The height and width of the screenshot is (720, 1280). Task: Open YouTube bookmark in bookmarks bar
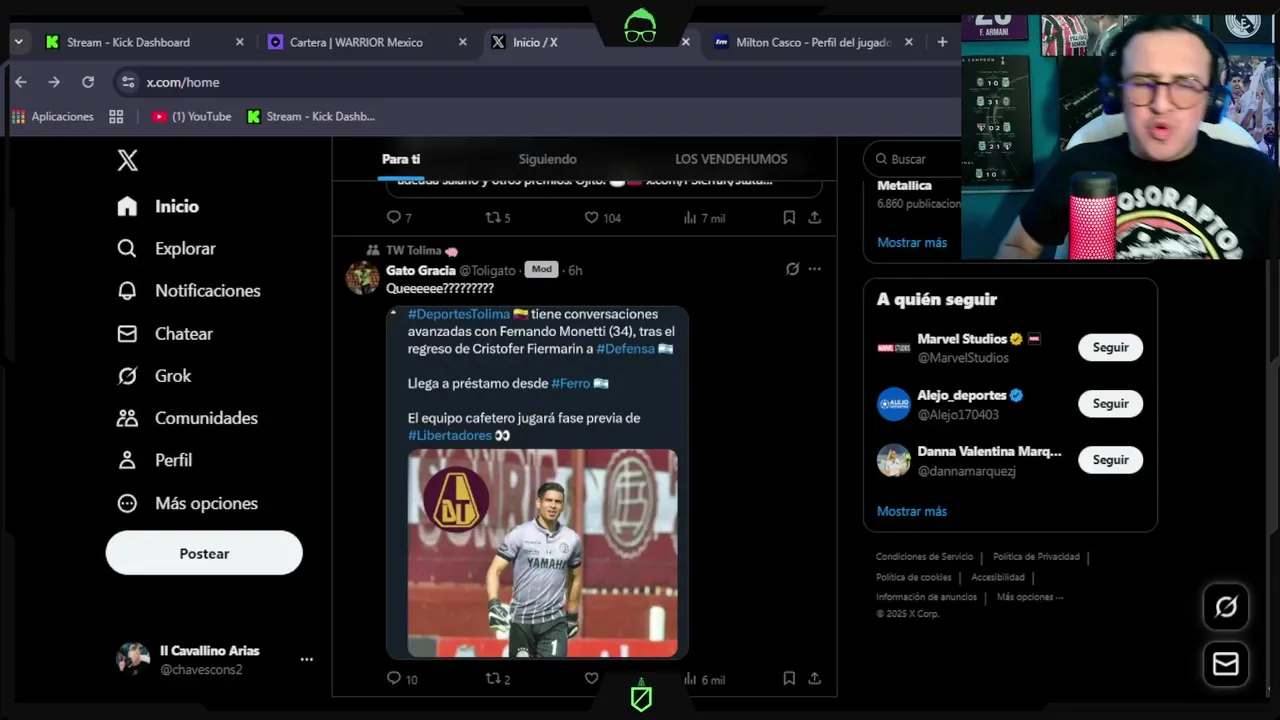(192, 117)
